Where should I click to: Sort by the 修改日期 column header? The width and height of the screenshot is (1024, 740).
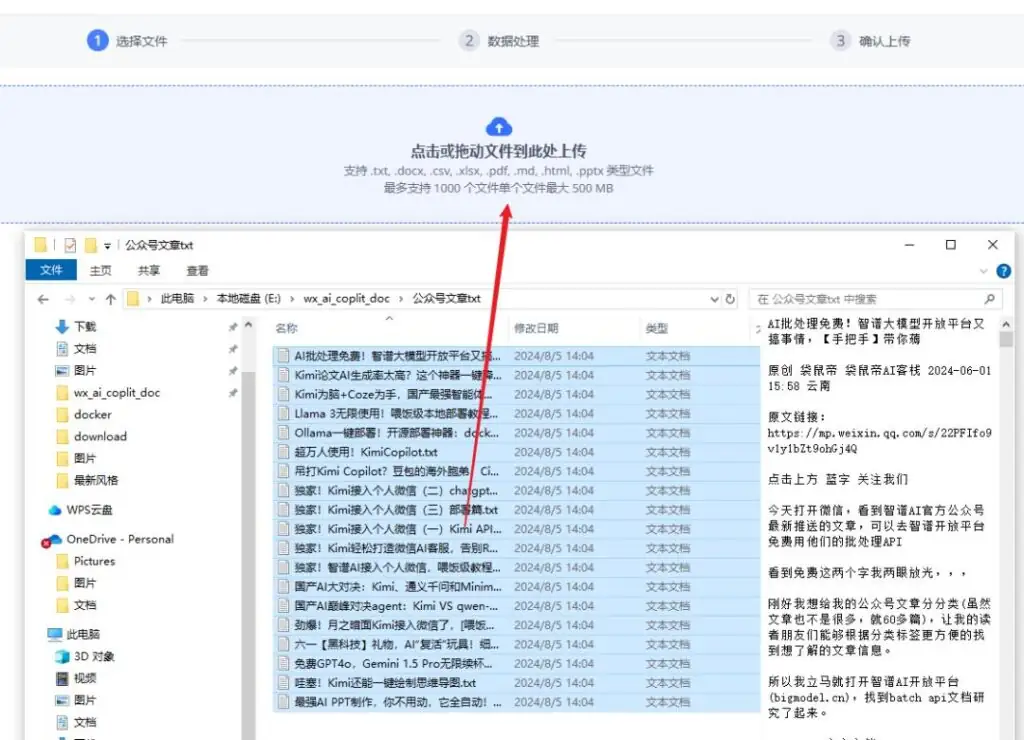coord(536,329)
